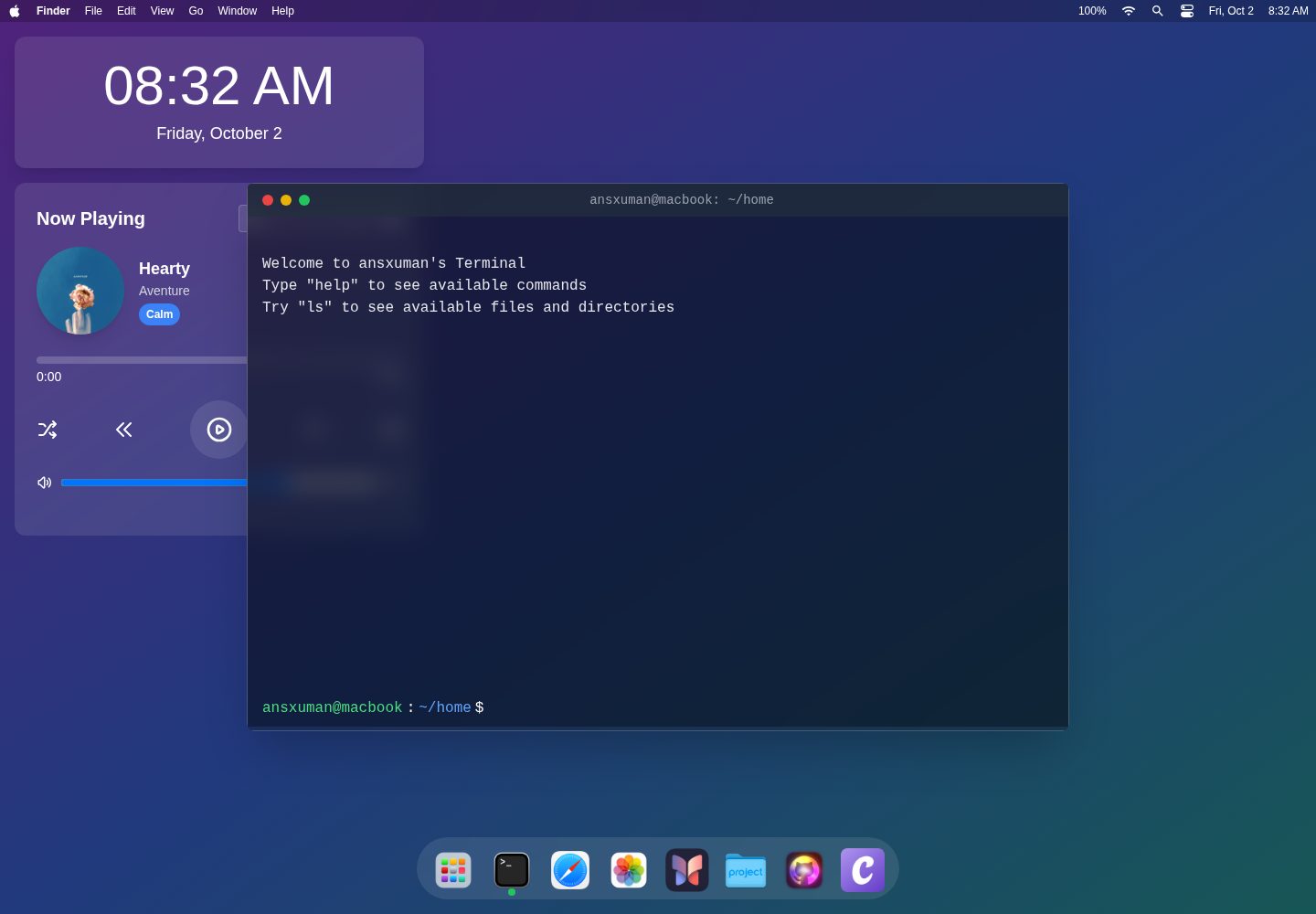Open the purple C app in dock

point(863,870)
